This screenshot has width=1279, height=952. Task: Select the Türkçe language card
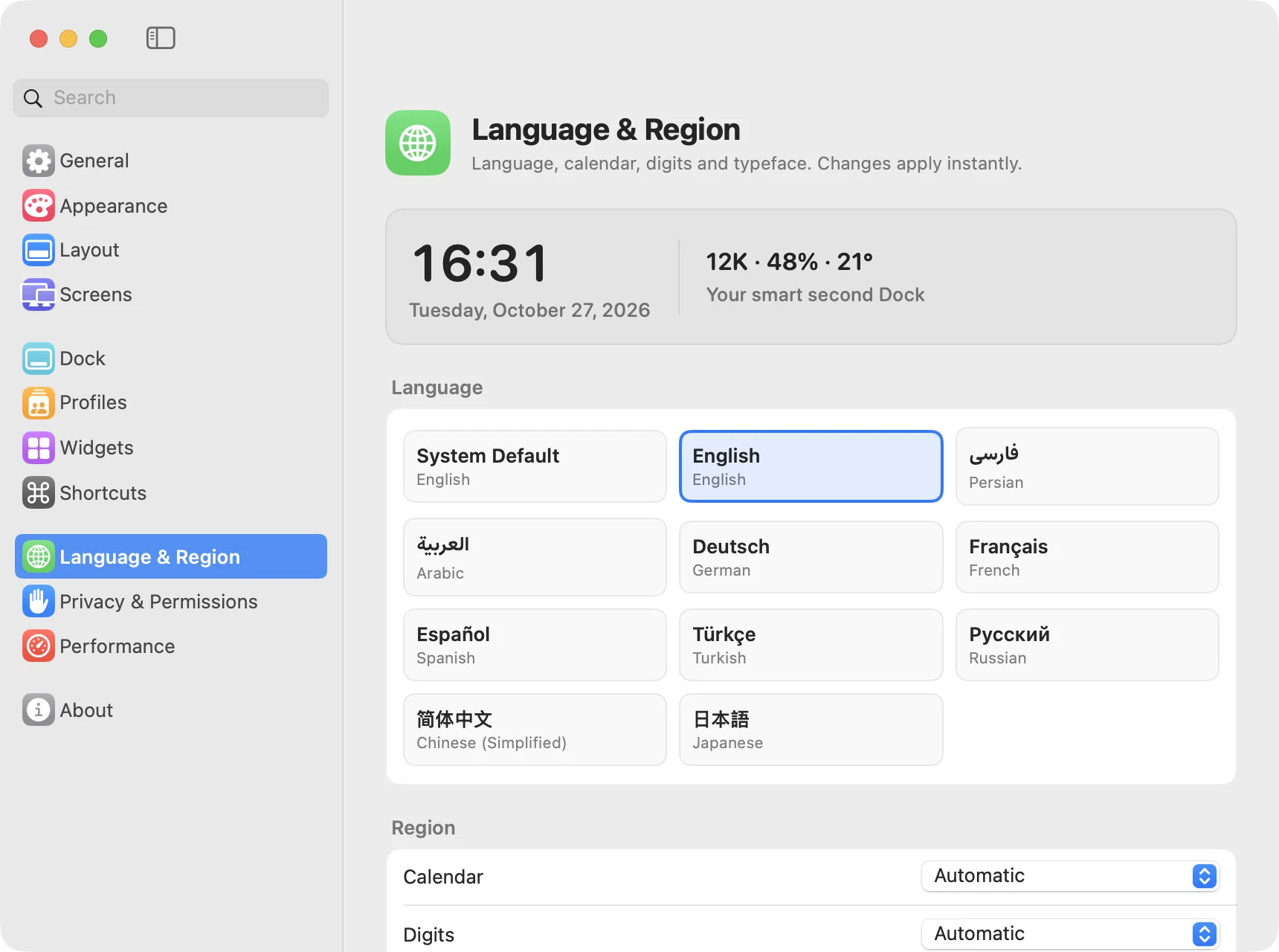pos(811,645)
